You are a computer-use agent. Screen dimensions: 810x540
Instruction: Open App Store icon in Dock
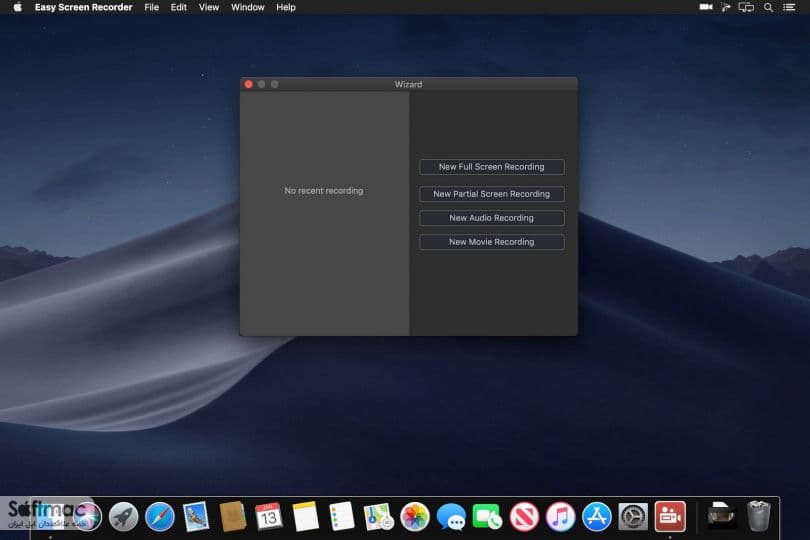click(597, 516)
